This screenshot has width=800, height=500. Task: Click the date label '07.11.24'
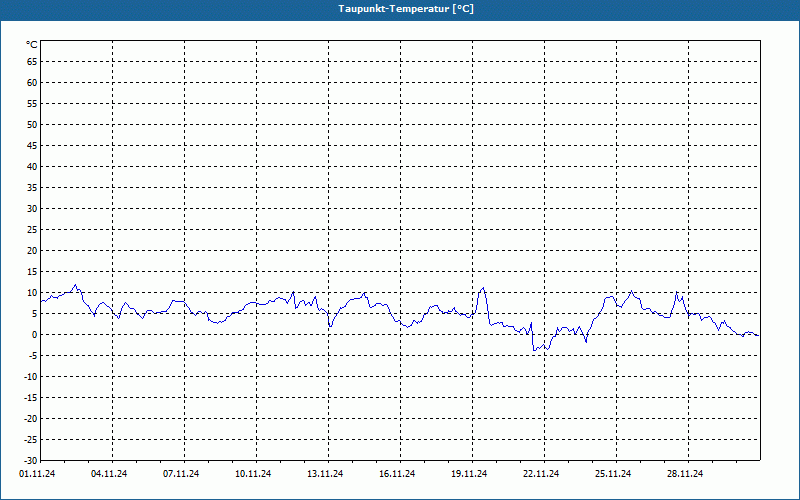[181, 474]
